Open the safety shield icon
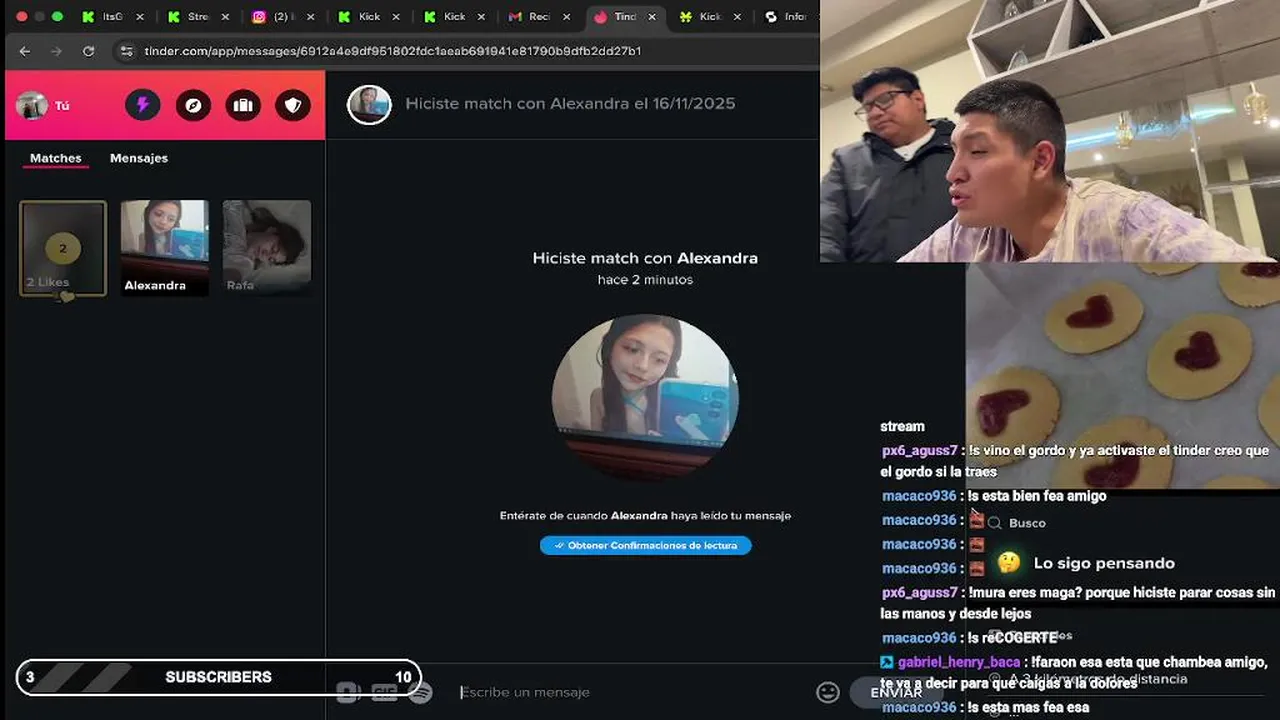The width and height of the screenshot is (1280, 720). coord(293,105)
